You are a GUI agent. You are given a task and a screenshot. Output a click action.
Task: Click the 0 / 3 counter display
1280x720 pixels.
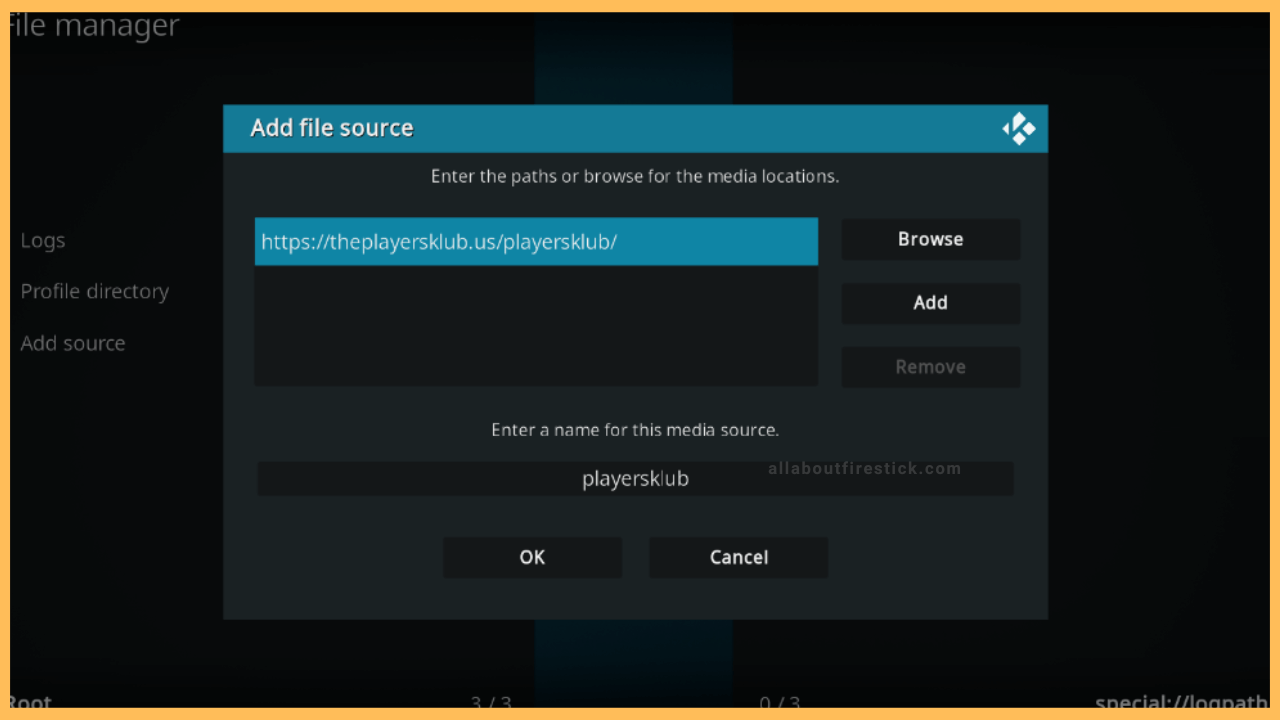coord(782,703)
